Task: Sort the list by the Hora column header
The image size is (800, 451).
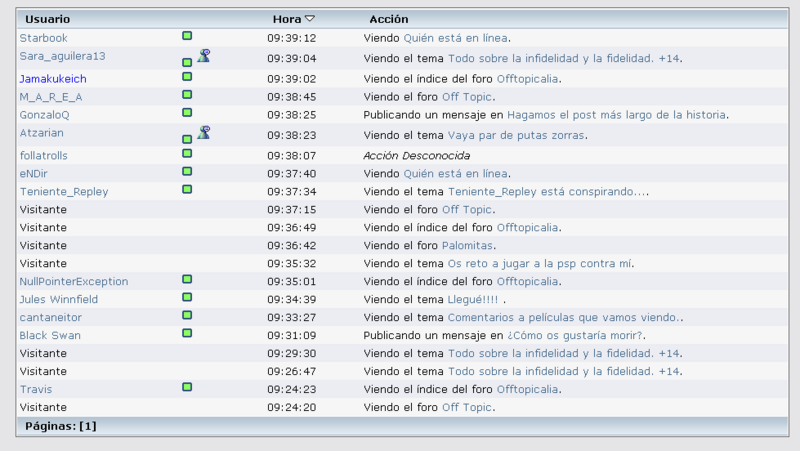Action: (x=287, y=19)
